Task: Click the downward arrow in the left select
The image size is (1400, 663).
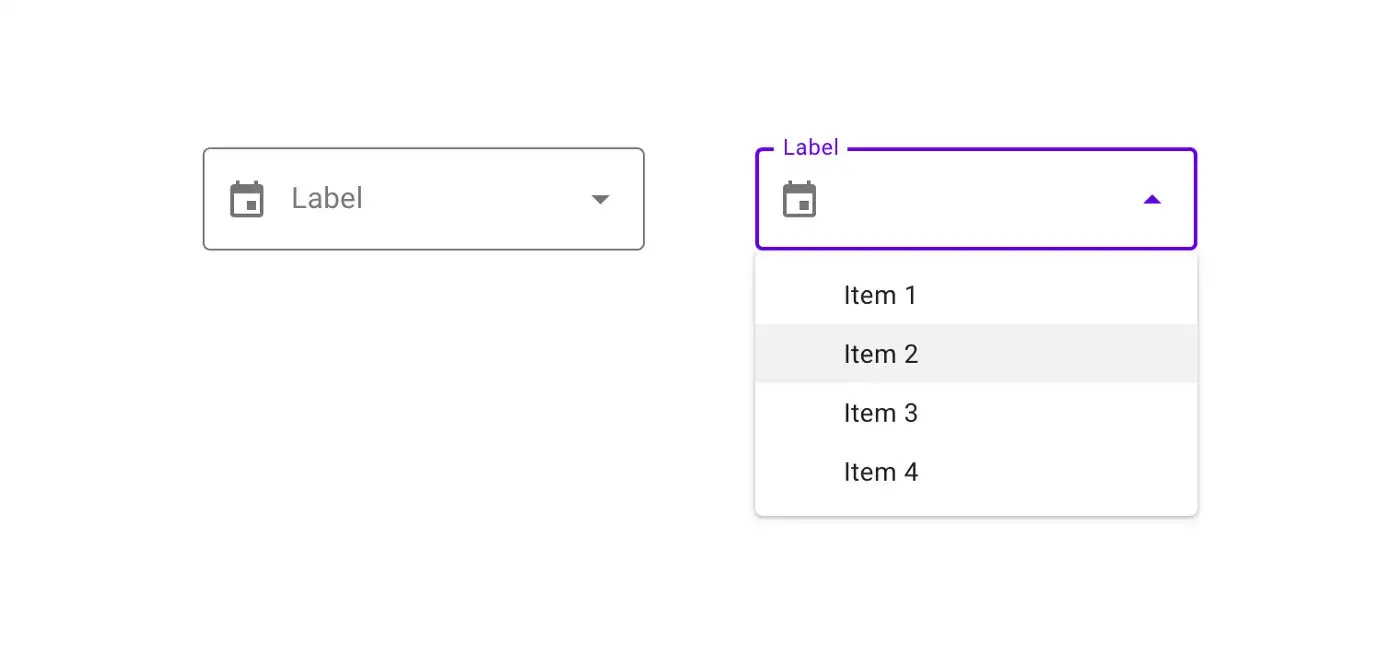Action: pyautogui.click(x=600, y=199)
